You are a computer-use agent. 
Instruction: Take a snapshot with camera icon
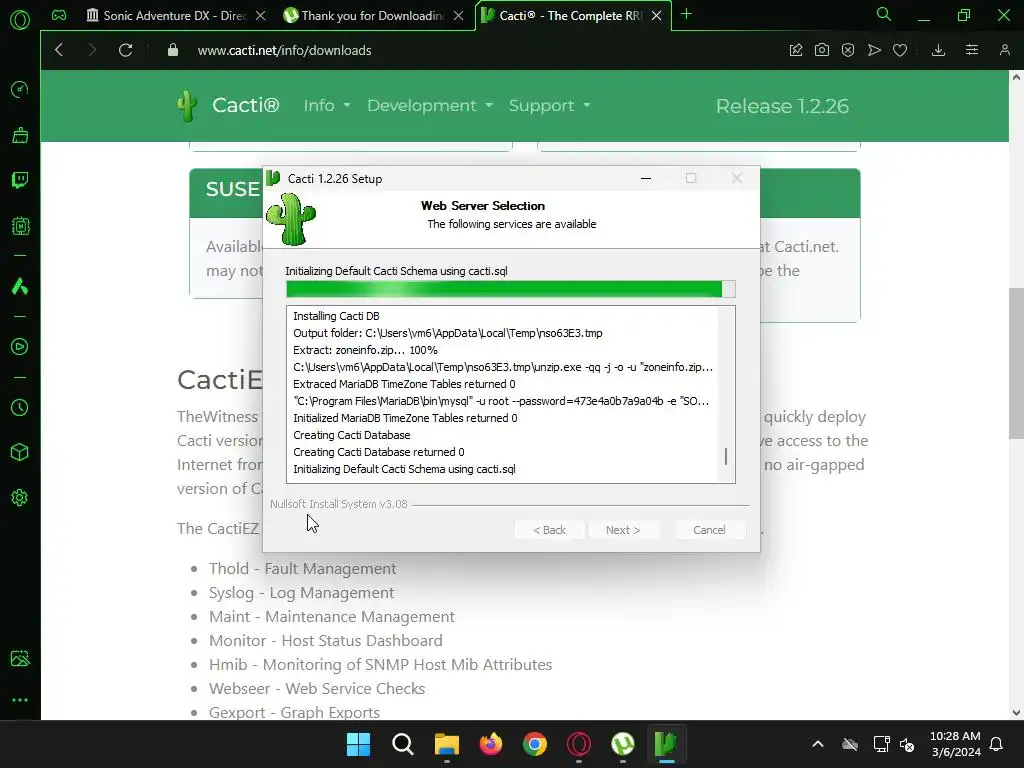click(822, 50)
